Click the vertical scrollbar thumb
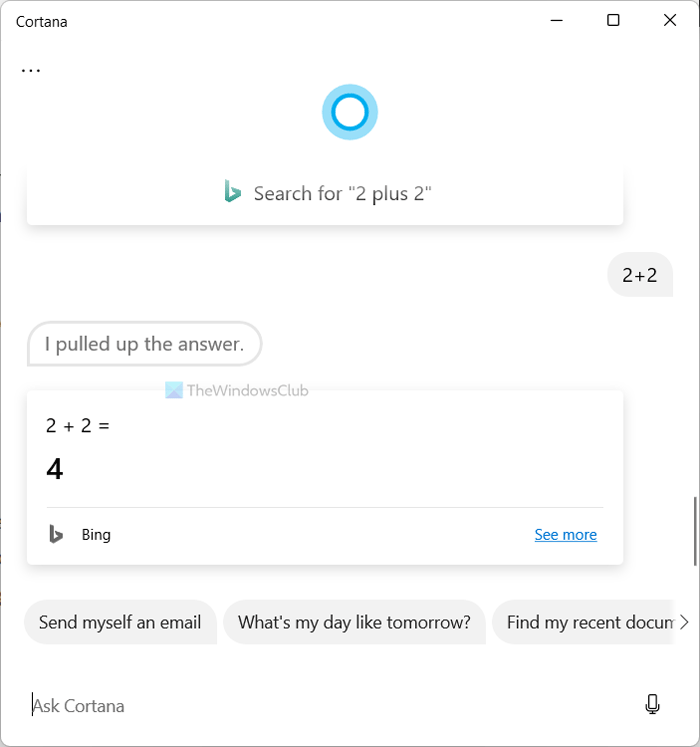Viewport: 700px width, 747px height. point(695,530)
